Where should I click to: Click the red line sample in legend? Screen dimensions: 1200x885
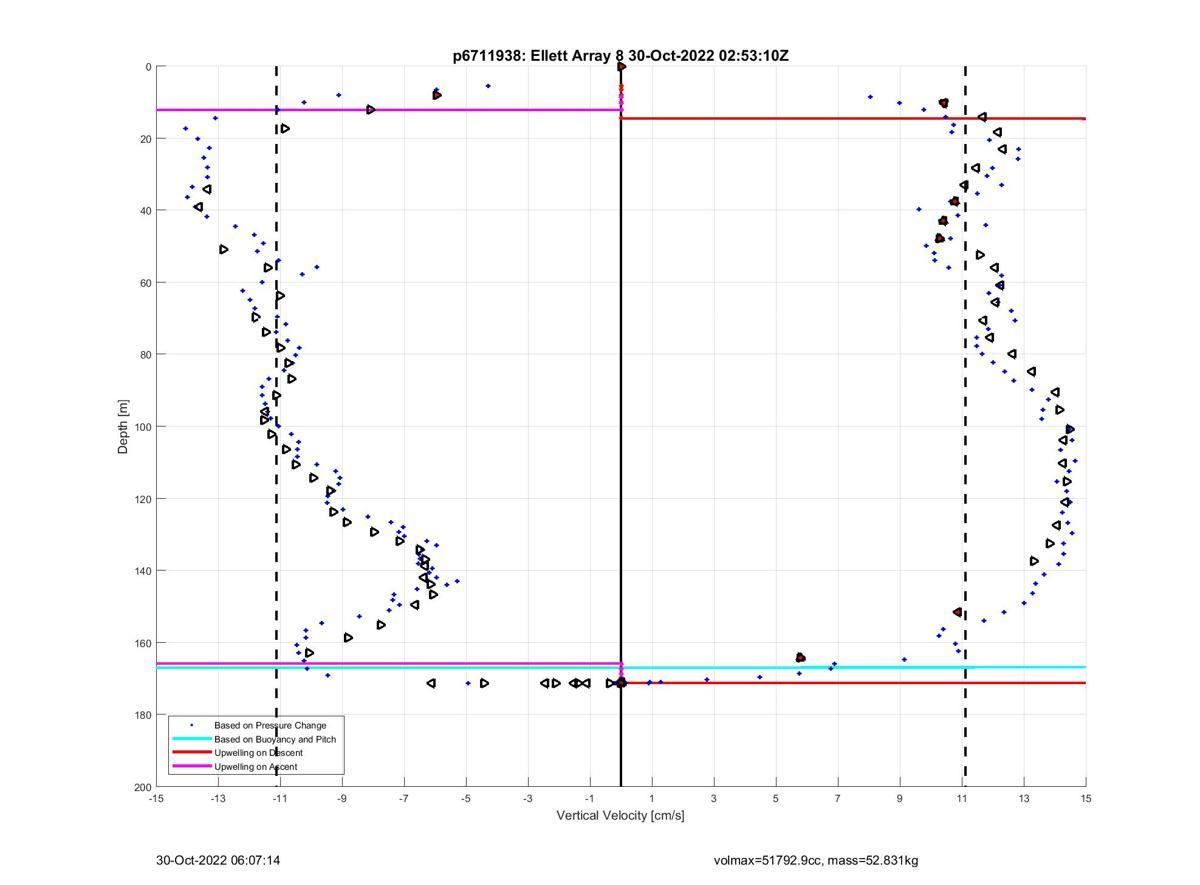pyautogui.click(x=191, y=753)
